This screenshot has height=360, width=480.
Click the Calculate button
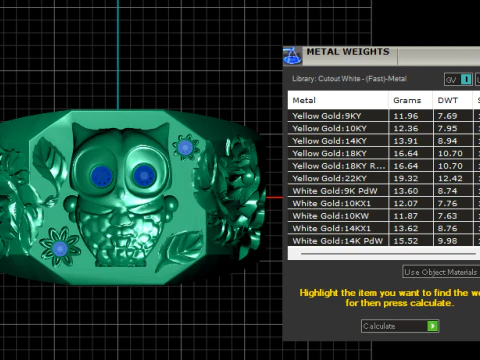click(x=400, y=326)
